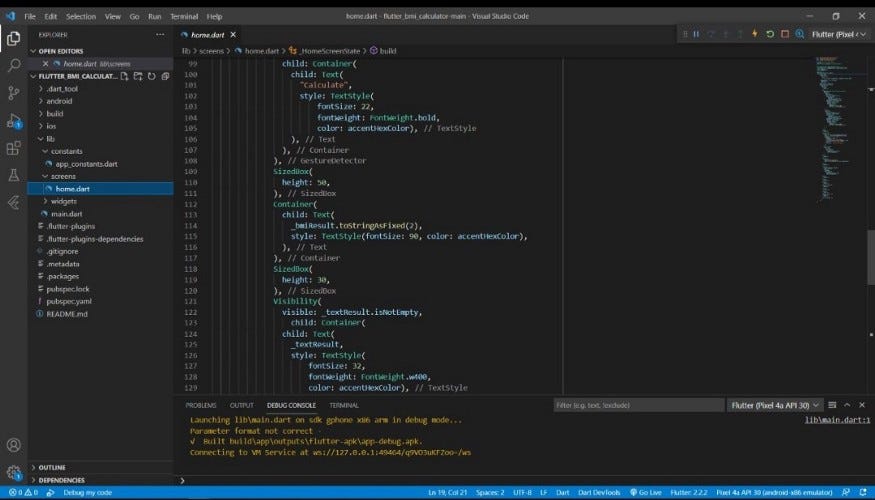Open the Terminal menu

tap(184, 16)
